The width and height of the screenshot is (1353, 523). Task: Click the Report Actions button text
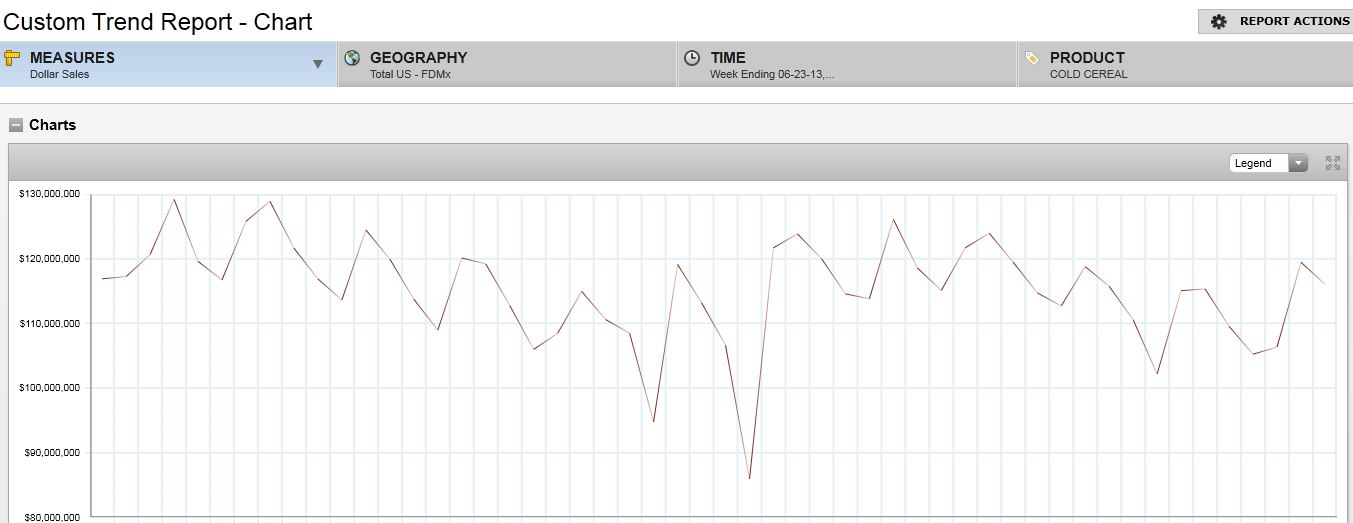click(1294, 21)
